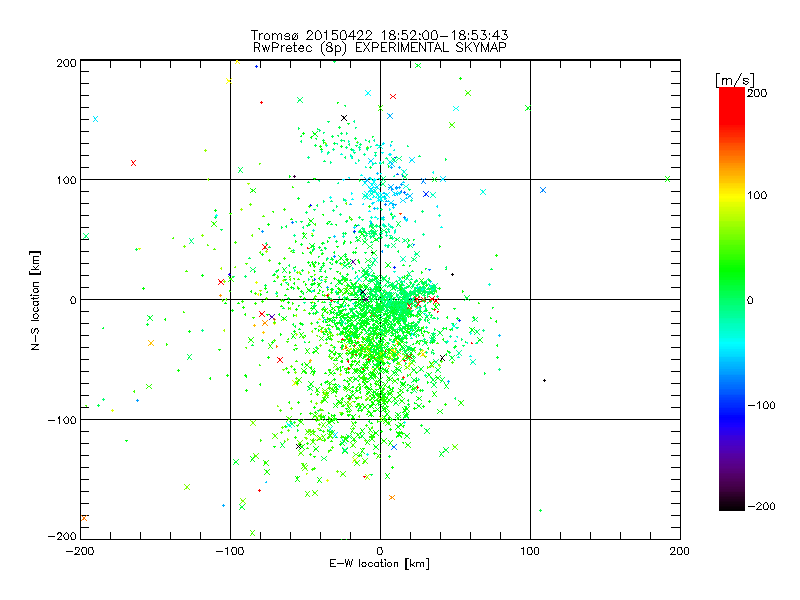Image resolution: width=800 pixels, height=600 pixels.
Task: Click the y-axis tick label '-200'
Action: click(x=62, y=536)
